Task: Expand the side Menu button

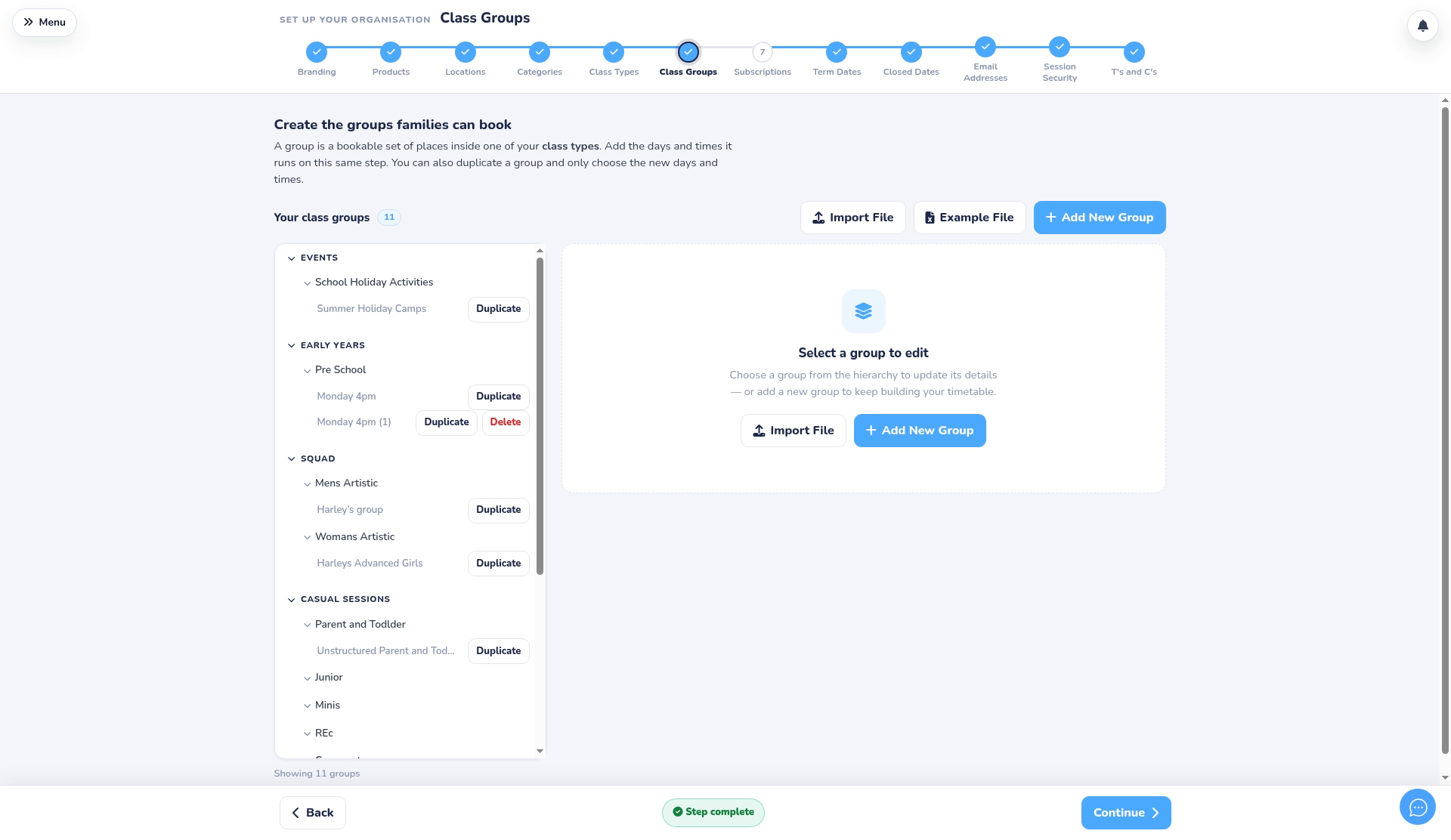Action: pos(45,22)
